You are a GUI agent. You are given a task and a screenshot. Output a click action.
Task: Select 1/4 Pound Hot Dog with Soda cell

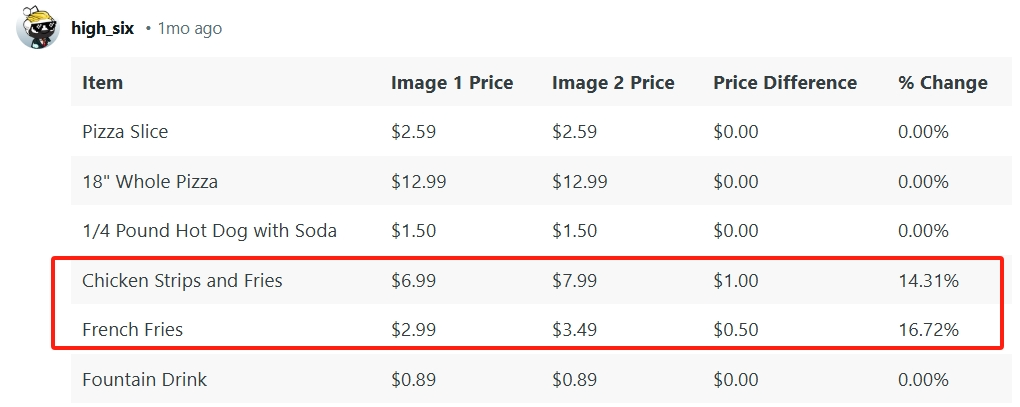[x=209, y=231]
